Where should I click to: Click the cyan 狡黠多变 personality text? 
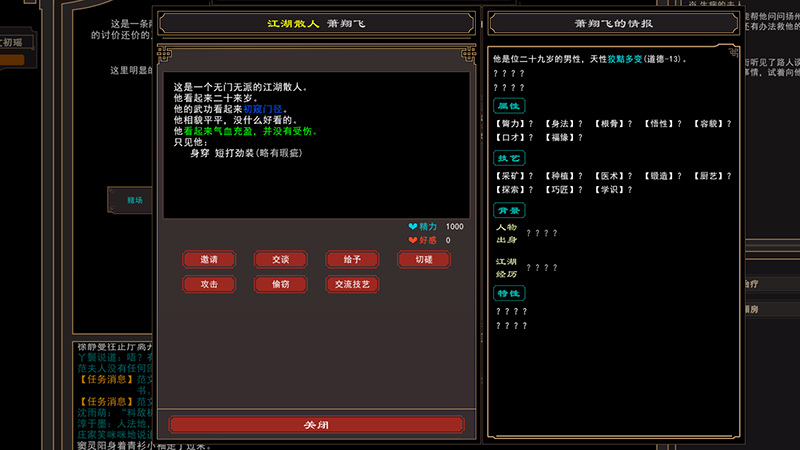(624, 59)
